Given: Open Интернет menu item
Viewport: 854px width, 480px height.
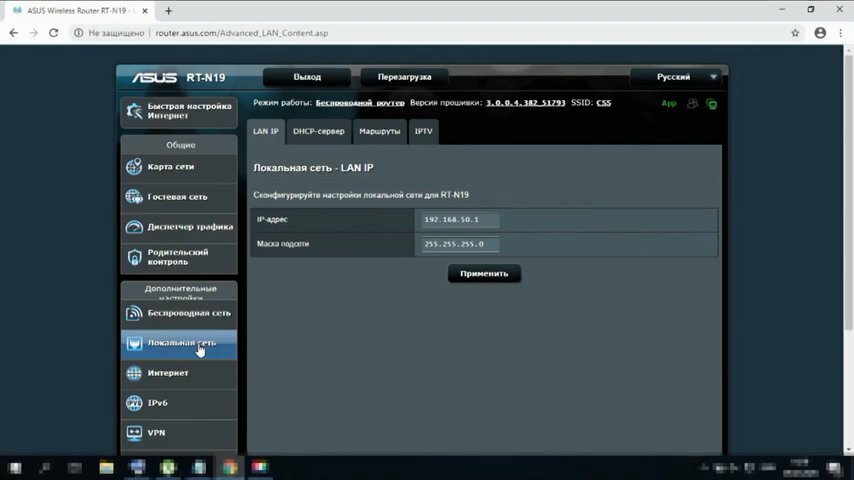Looking at the screenshot, I should (179, 373).
